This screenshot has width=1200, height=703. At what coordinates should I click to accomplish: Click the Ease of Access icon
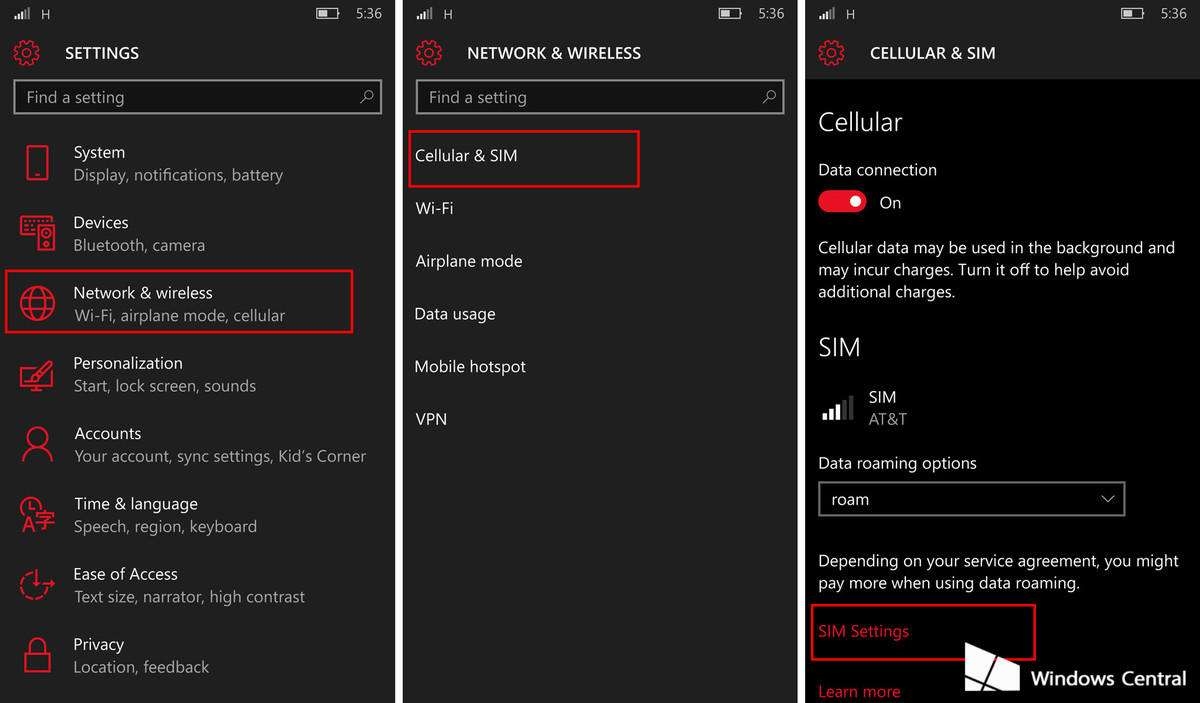point(37,584)
